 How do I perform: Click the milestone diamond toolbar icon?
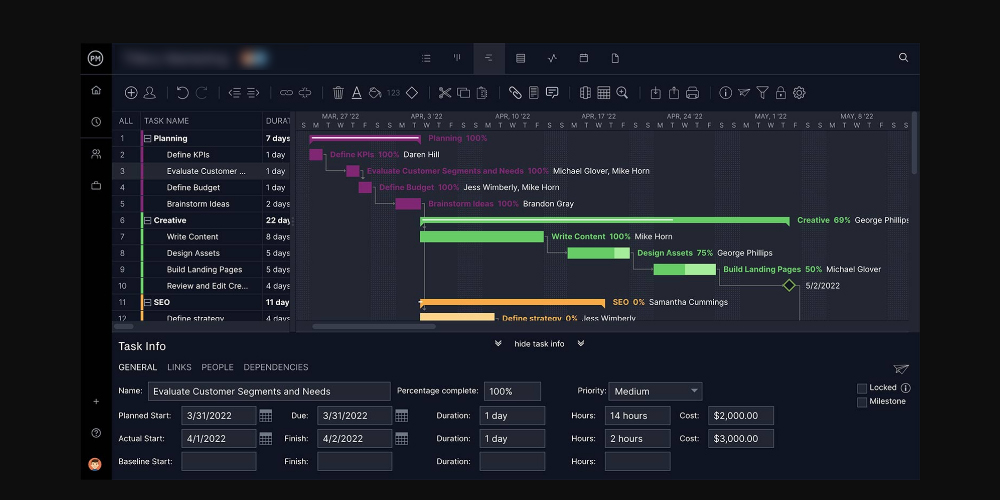[x=412, y=93]
